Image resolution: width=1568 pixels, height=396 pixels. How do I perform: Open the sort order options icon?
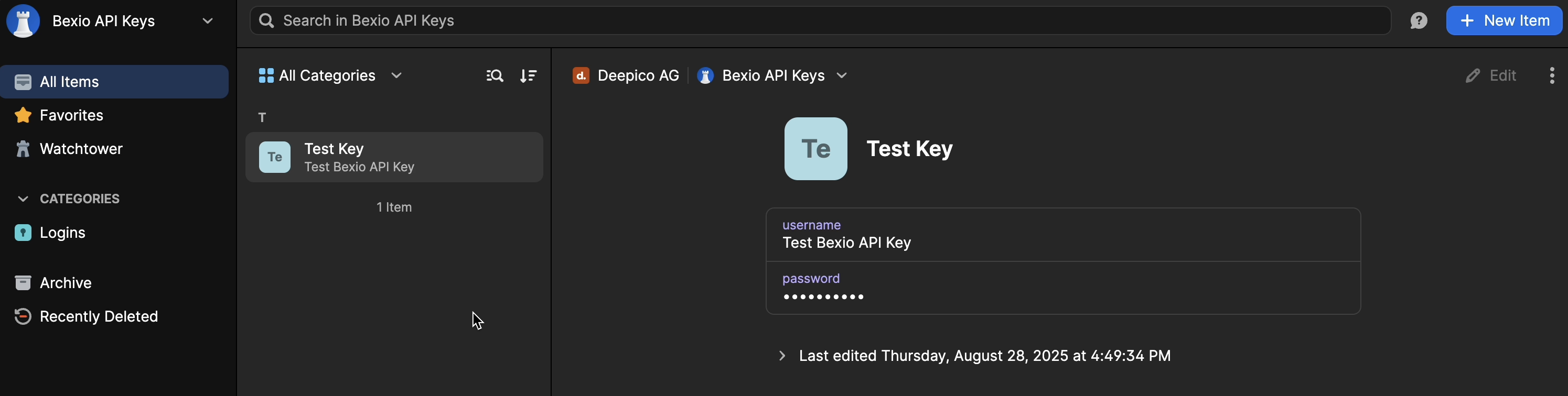pyautogui.click(x=528, y=75)
